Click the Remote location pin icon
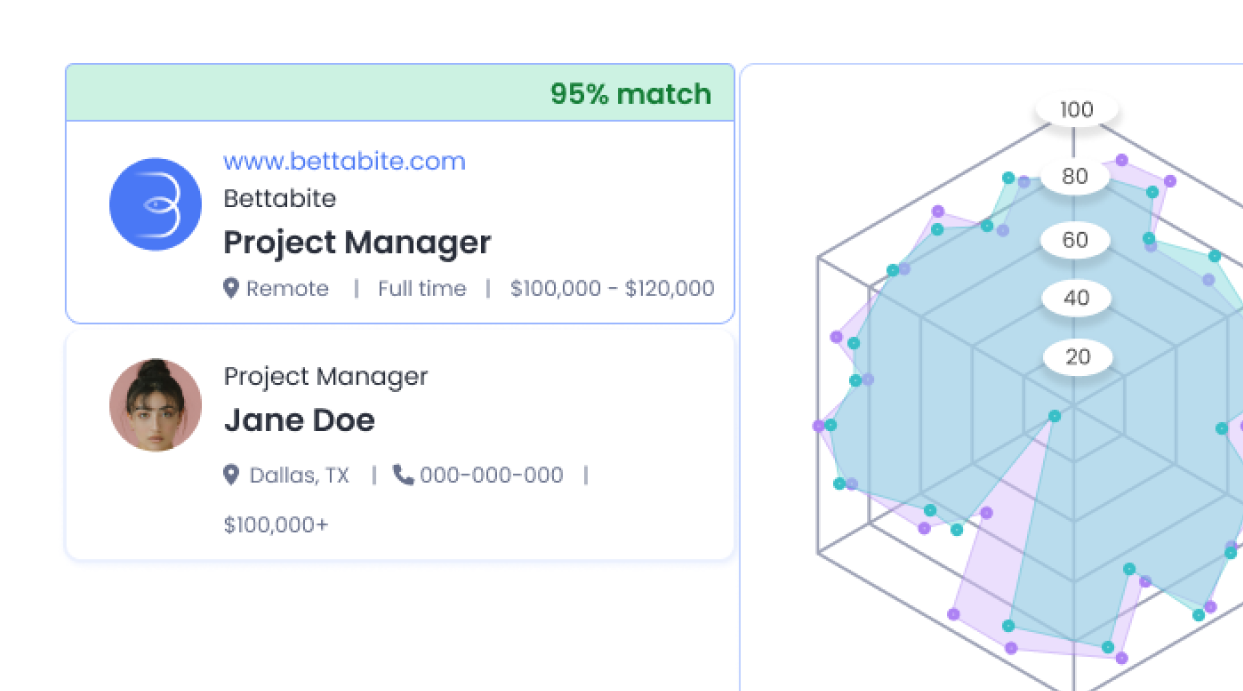This screenshot has width=1243, height=691. 231,288
